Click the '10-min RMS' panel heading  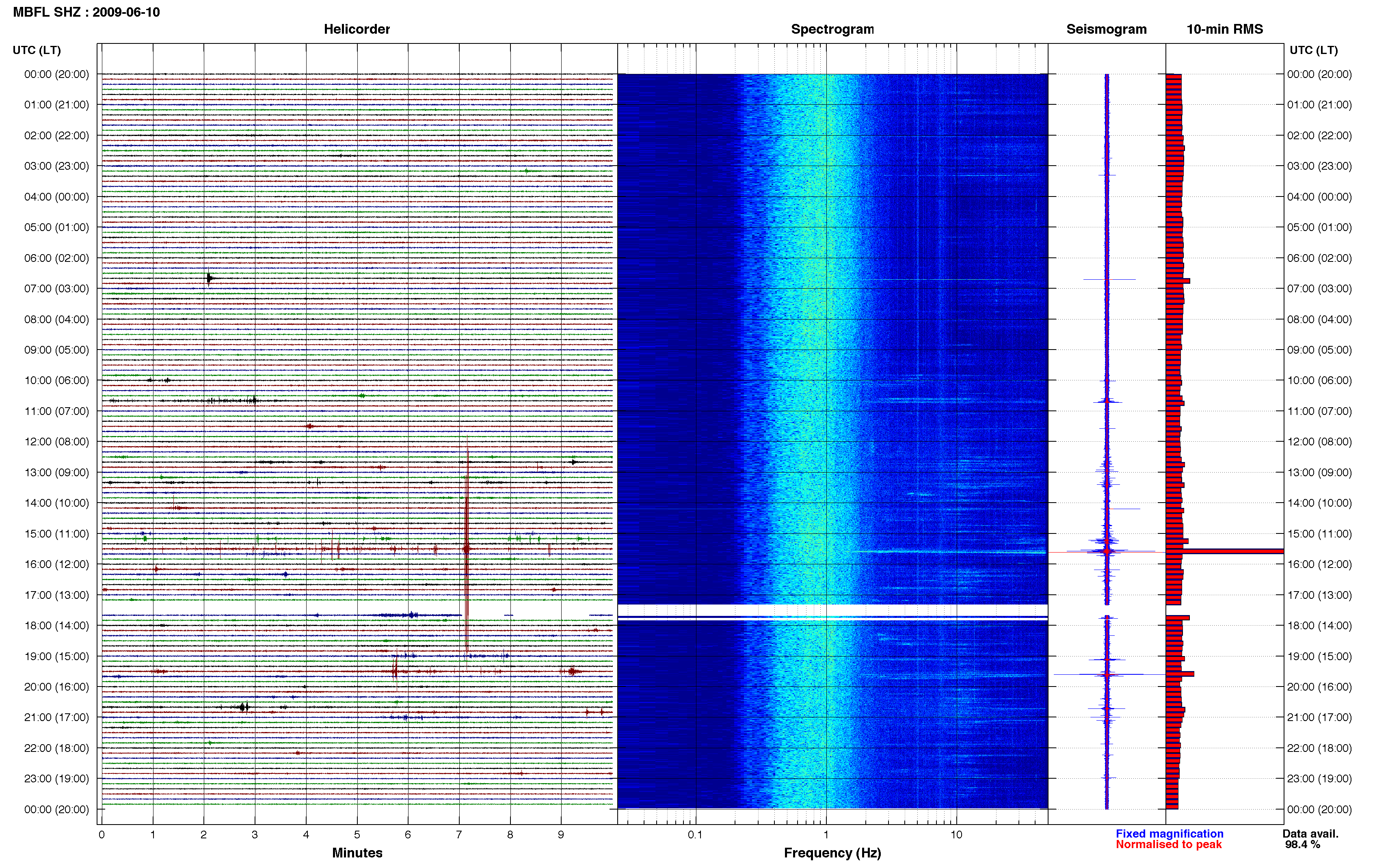(x=1224, y=29)
